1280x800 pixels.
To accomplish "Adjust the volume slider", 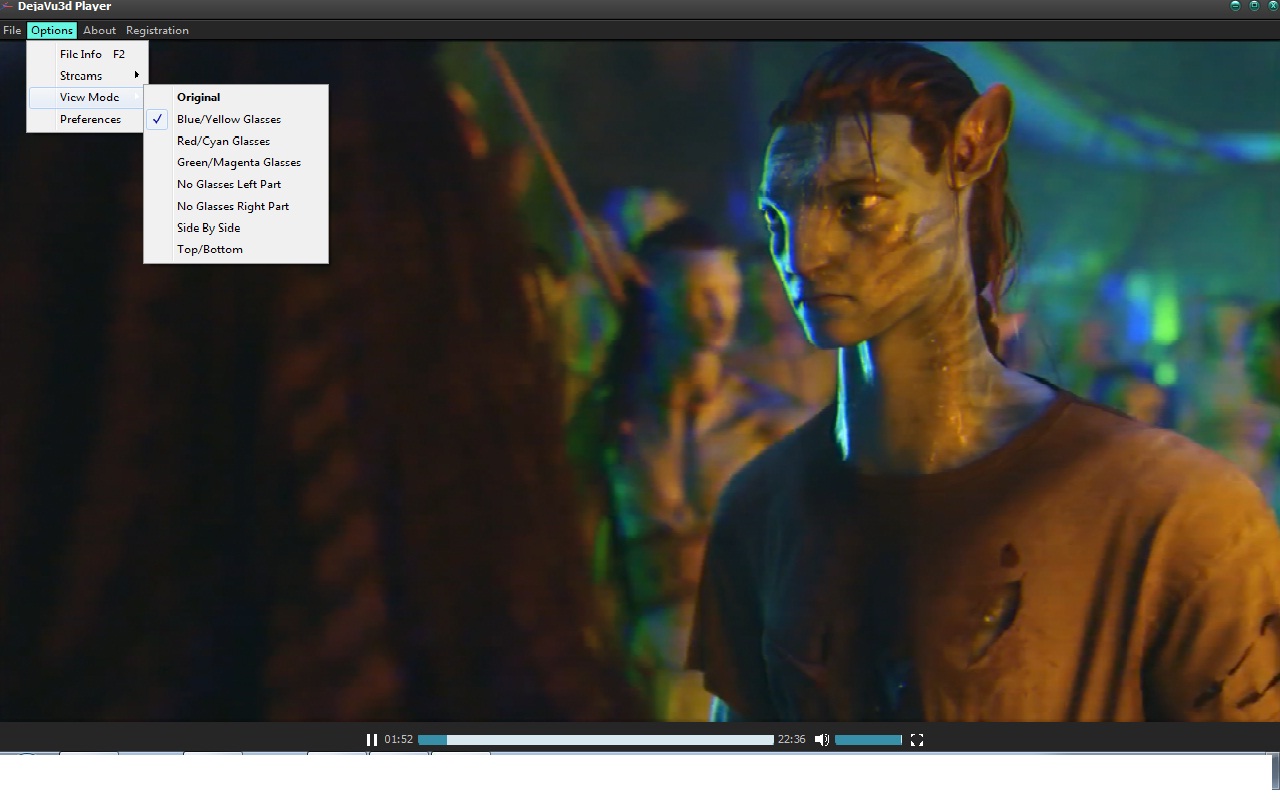I will (x=868, y=740).
